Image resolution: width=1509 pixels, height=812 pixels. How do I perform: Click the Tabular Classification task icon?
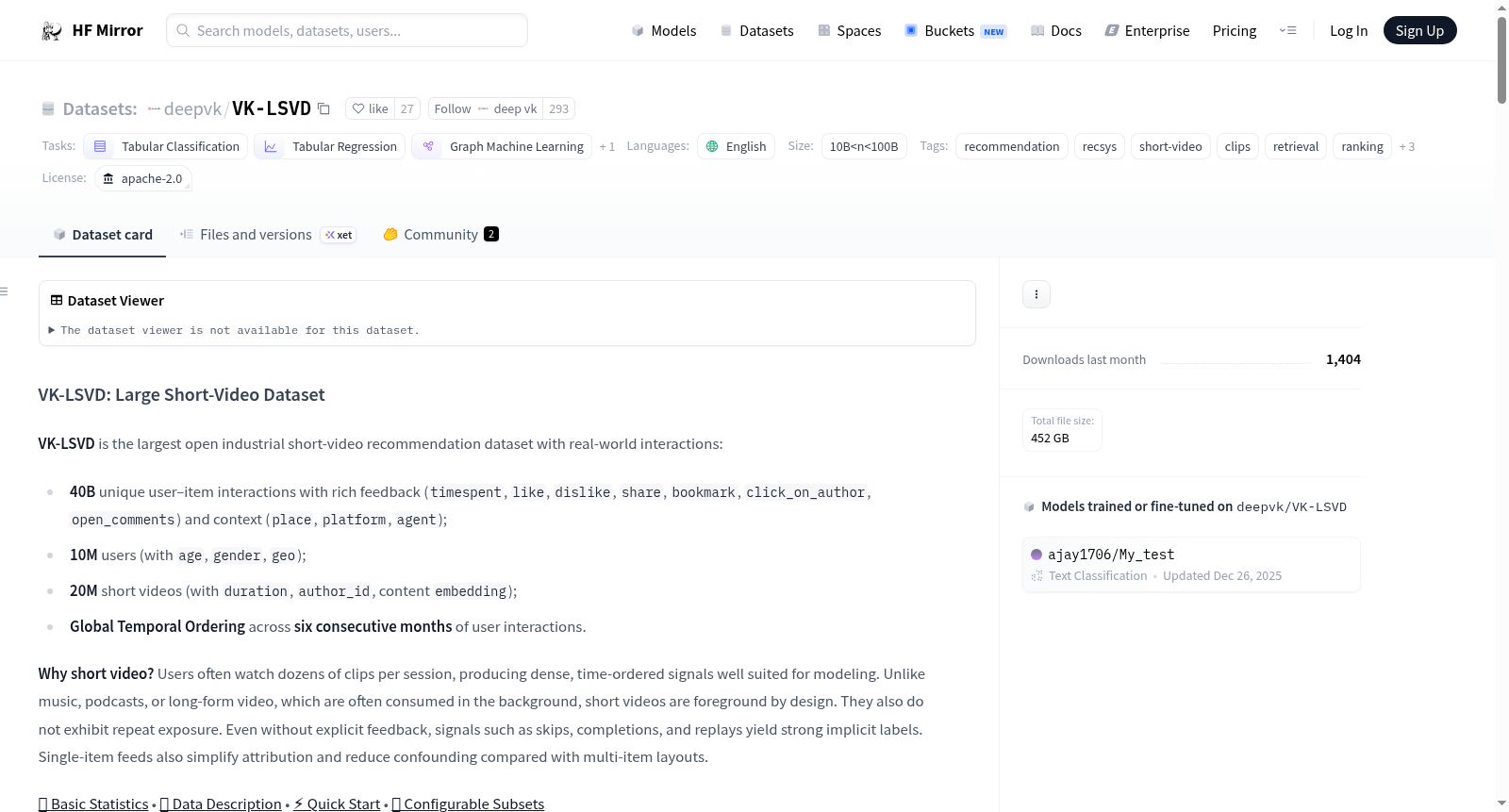click(x=100, y=146)
